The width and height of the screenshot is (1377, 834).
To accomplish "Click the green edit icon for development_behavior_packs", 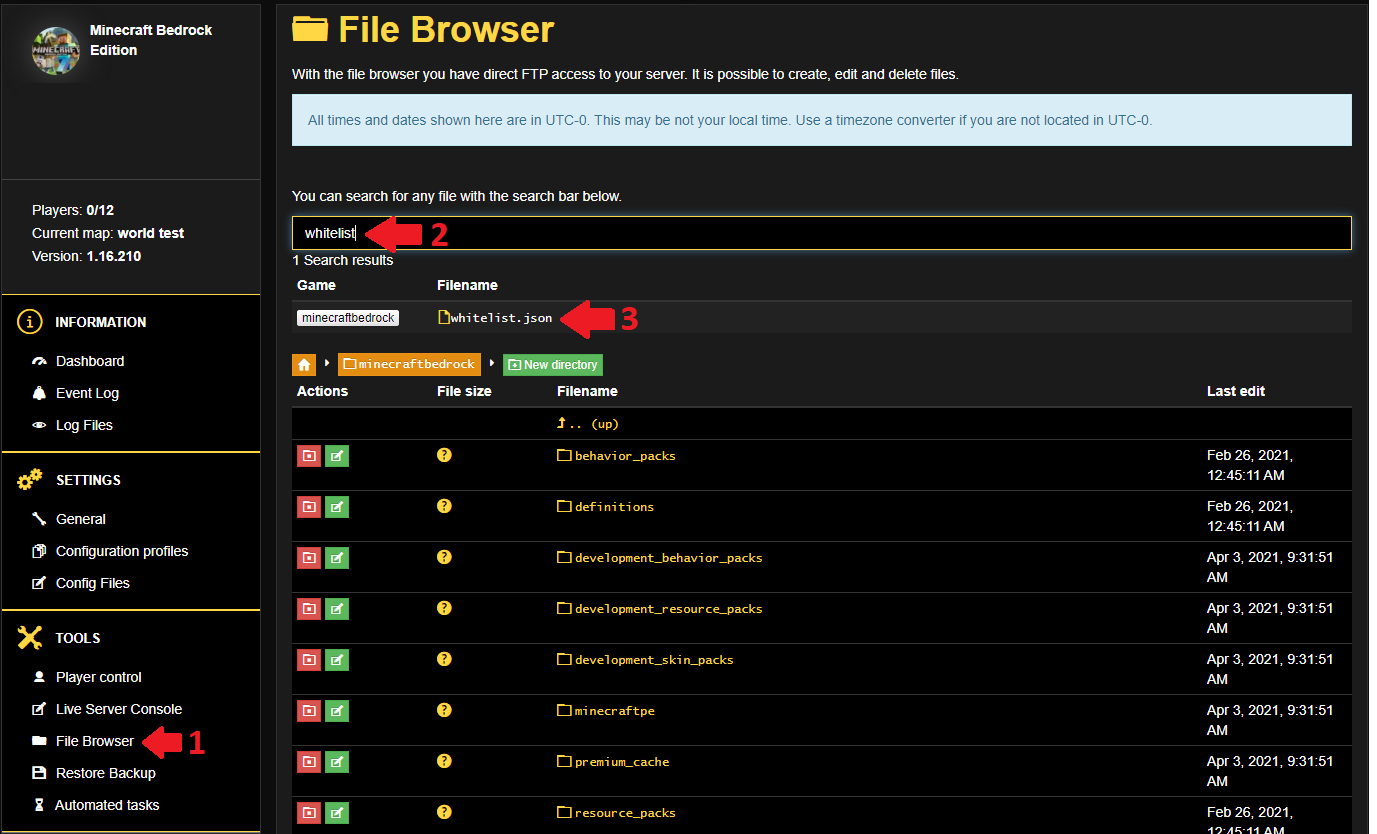I will tap(337, 558).
